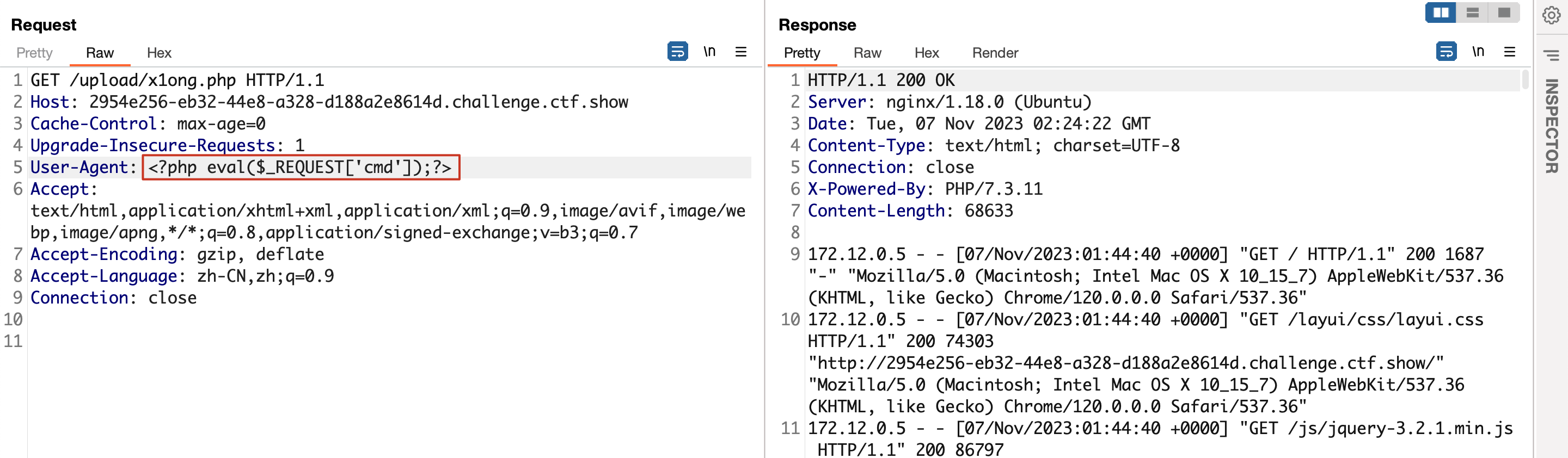Screen dimensions: 1568x458
Task: Switch to side-by-side layout view
Action: click(1441, 13)
